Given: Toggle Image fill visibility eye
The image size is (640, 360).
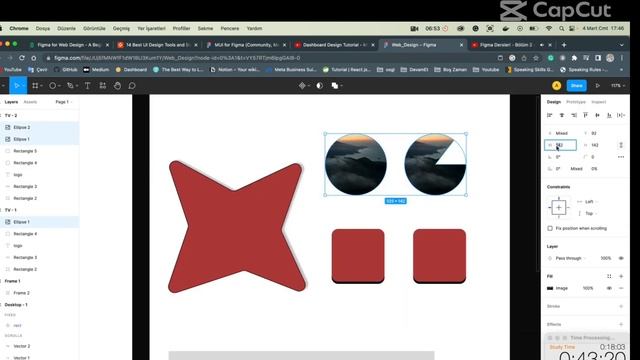Looking at the screenshot, I should [x=609, y=288].
